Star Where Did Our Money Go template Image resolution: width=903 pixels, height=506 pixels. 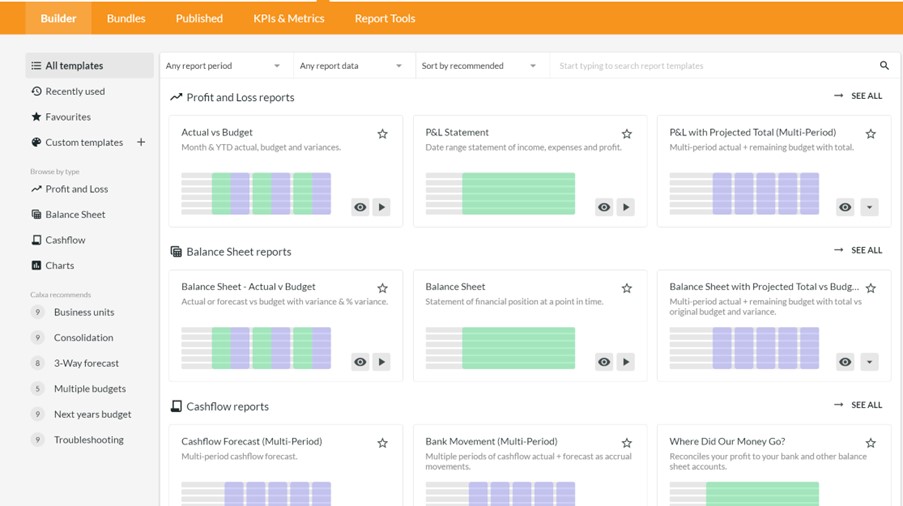click(x=871, y=443)
